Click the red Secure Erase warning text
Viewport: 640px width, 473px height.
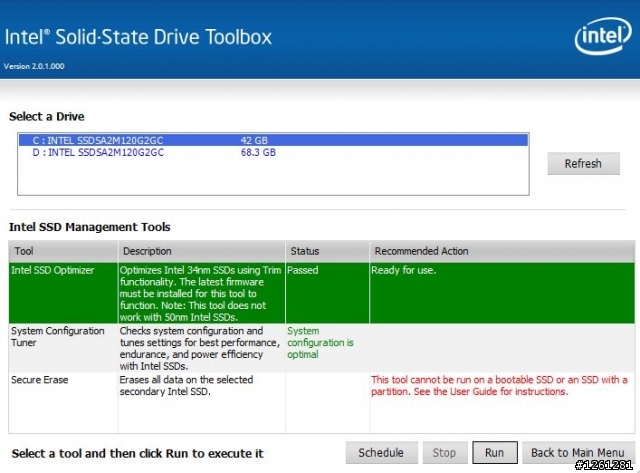499,386
